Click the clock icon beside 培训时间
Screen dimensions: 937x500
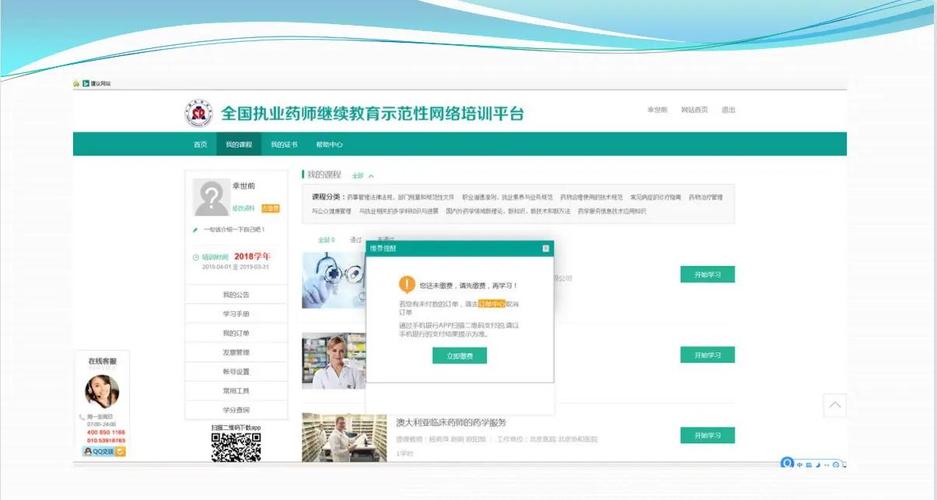pos(195,257)
